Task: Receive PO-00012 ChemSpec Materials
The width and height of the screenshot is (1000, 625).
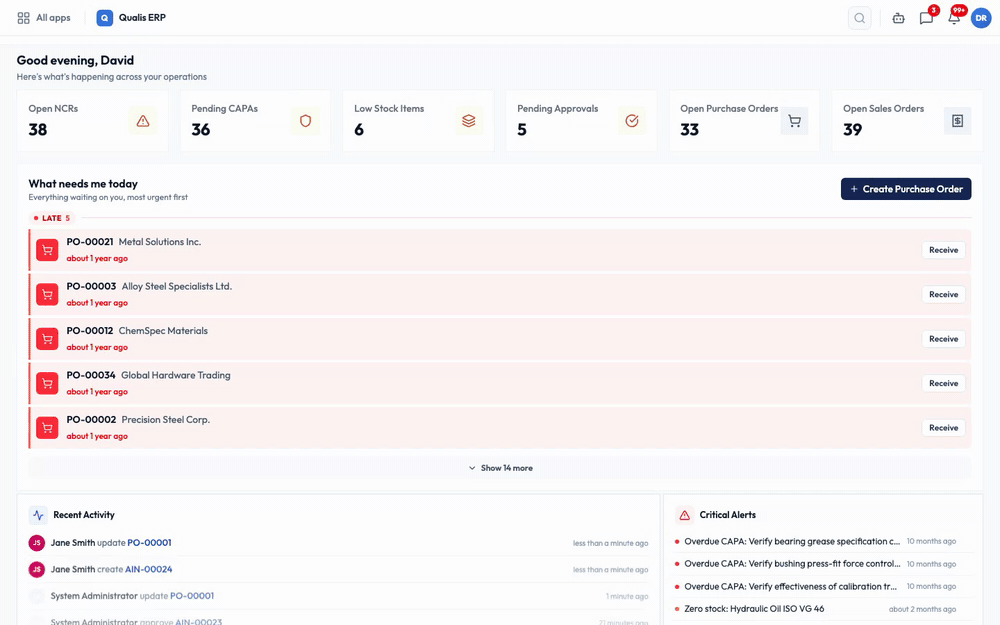Action: 943,339
